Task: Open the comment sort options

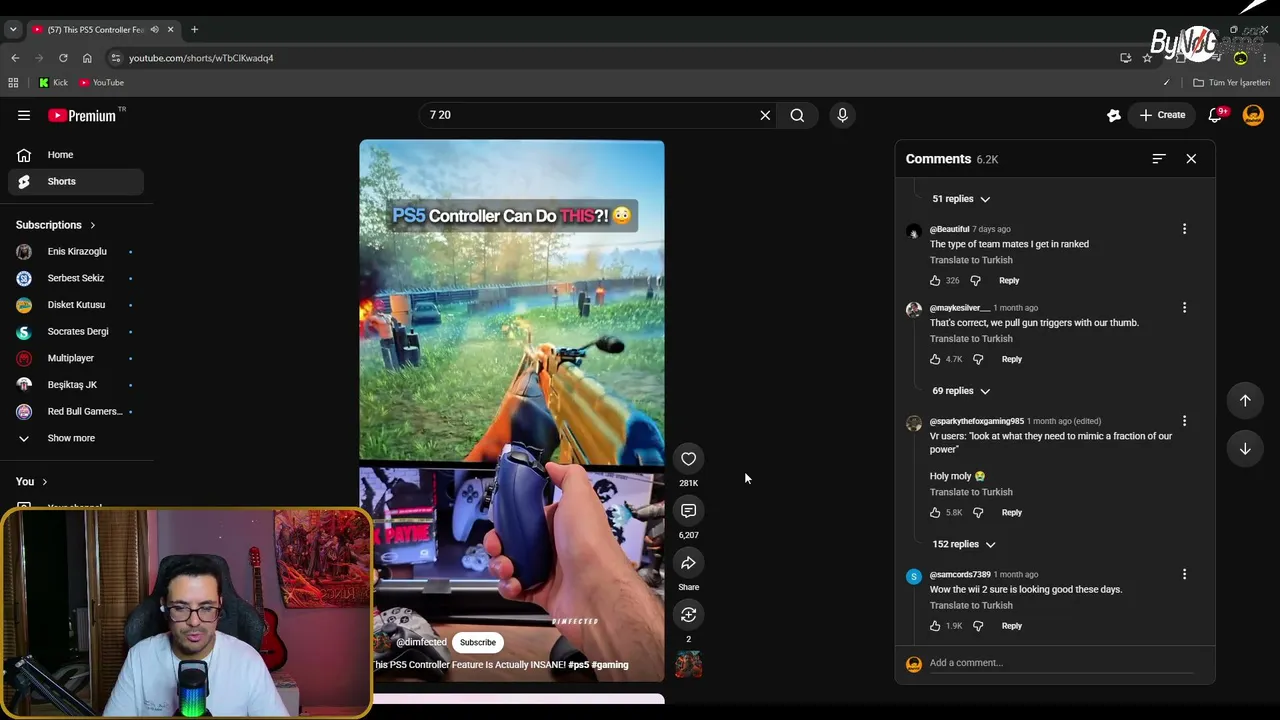Action: 1159,159
